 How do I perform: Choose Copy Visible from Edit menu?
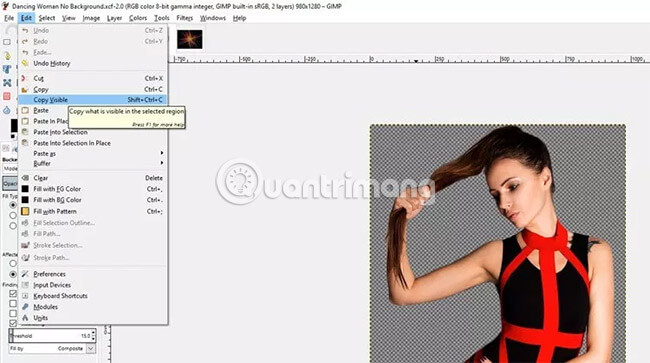[x=92, y=100]
